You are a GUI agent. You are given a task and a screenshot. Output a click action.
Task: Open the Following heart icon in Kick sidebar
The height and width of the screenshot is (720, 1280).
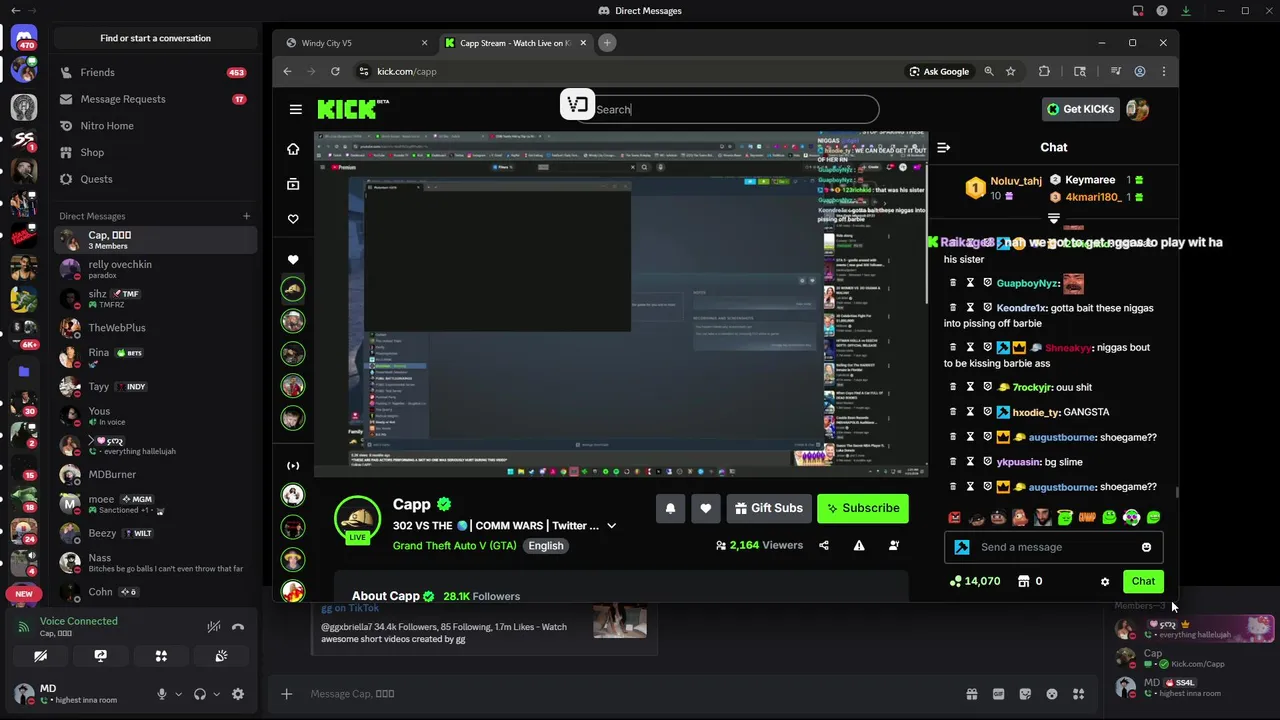tap(293, 219)
